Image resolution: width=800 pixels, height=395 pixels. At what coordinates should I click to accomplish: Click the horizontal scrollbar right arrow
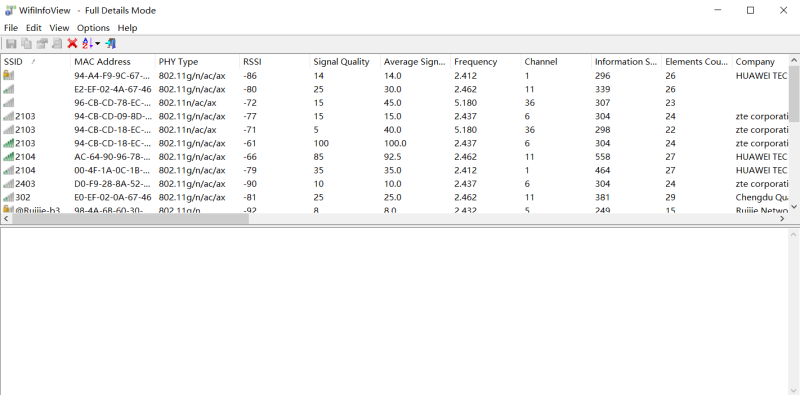(x=782, y=218)
